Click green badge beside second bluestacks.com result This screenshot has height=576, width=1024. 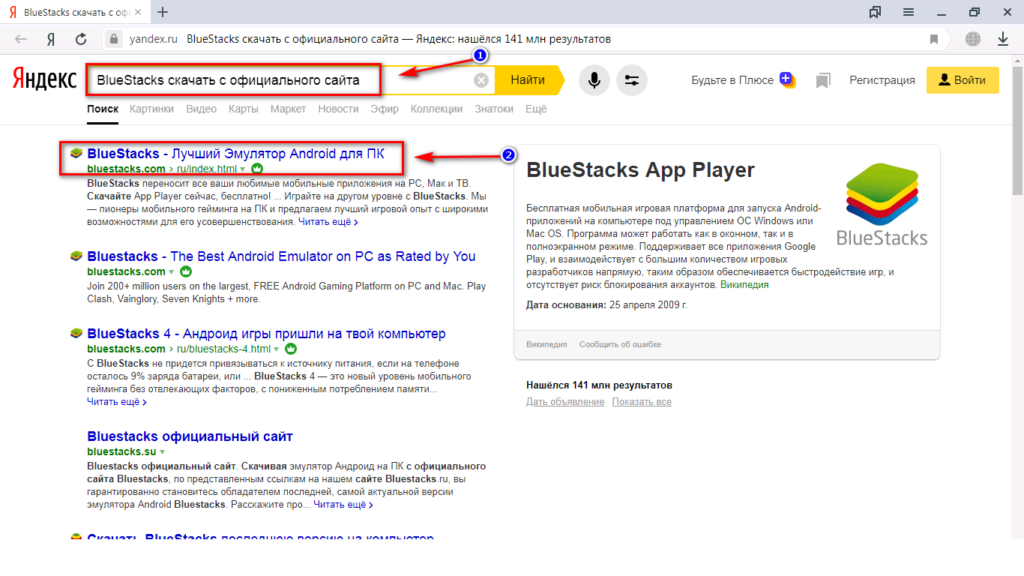(186, 272)
